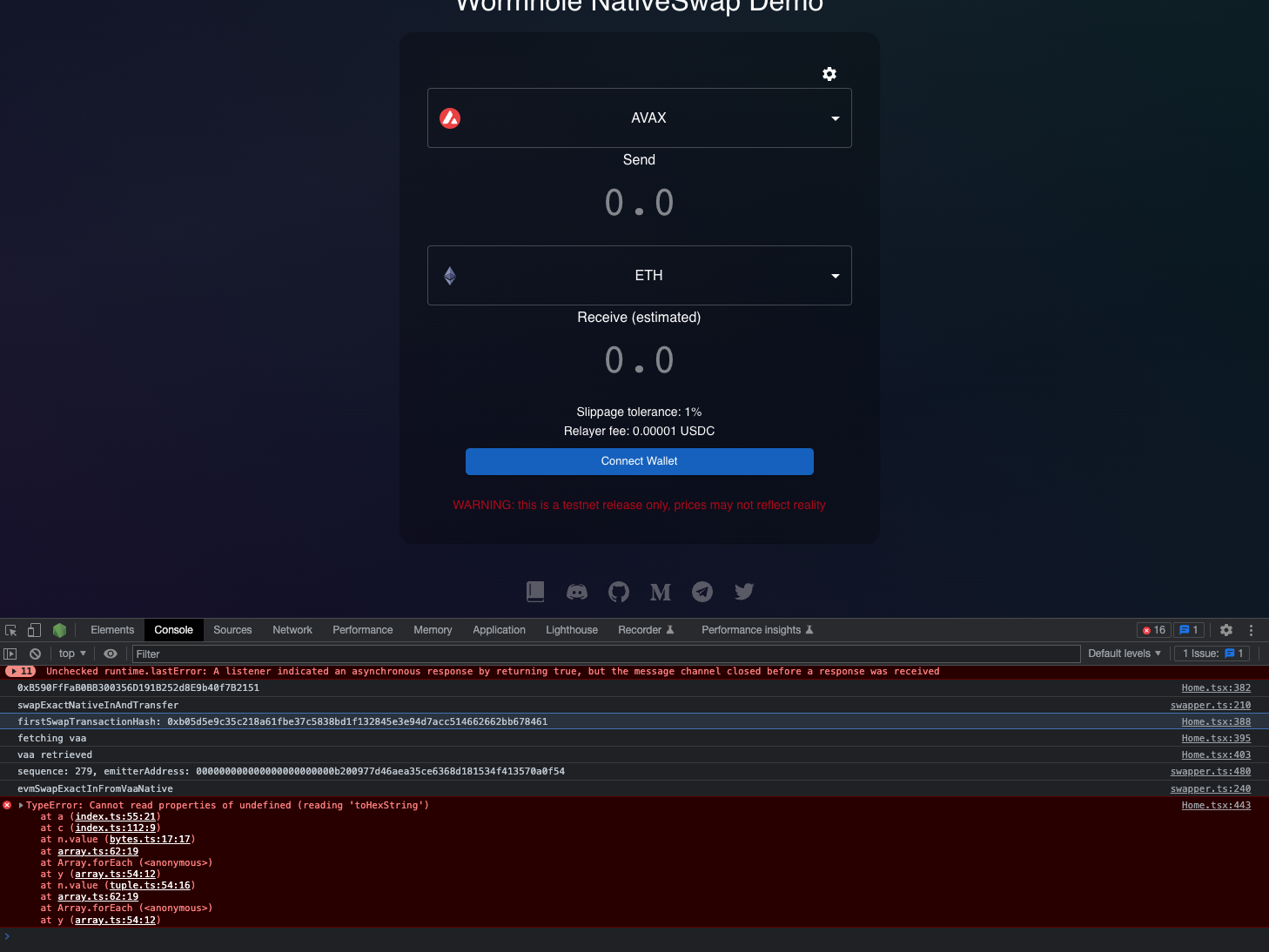Open the Discord community icon
Screen dimensions: 1269x952
[x=577, y=592]
